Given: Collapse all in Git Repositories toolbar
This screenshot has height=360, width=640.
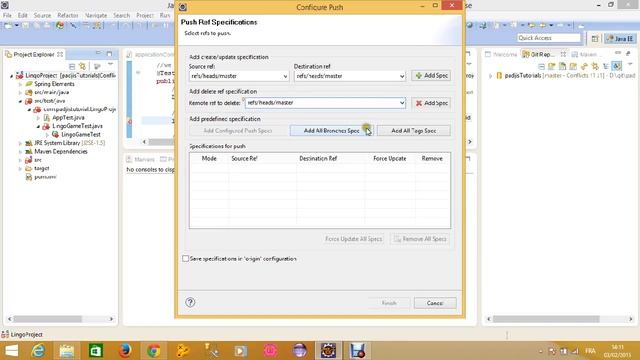Looking at the screenshot, I should (541, 66).
